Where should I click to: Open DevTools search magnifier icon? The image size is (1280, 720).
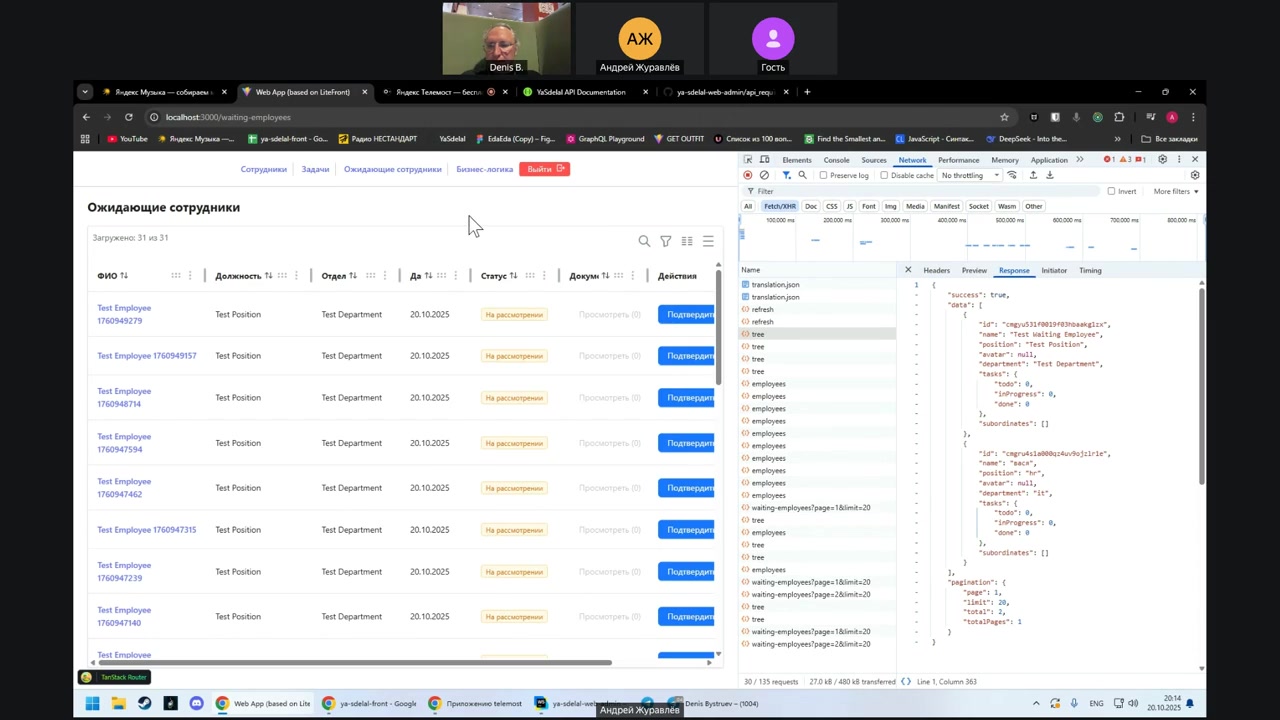click(x=802, y=175)
